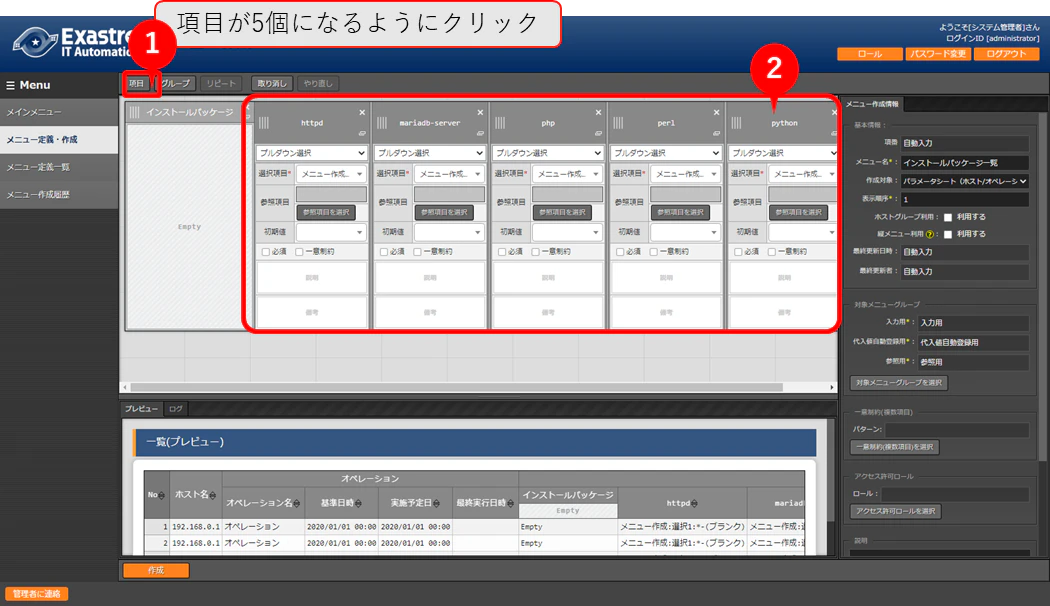Viewport: 1050px width, 606px height.
Task: Click the メニュー名 input field
Action: (x=964, y=163)
